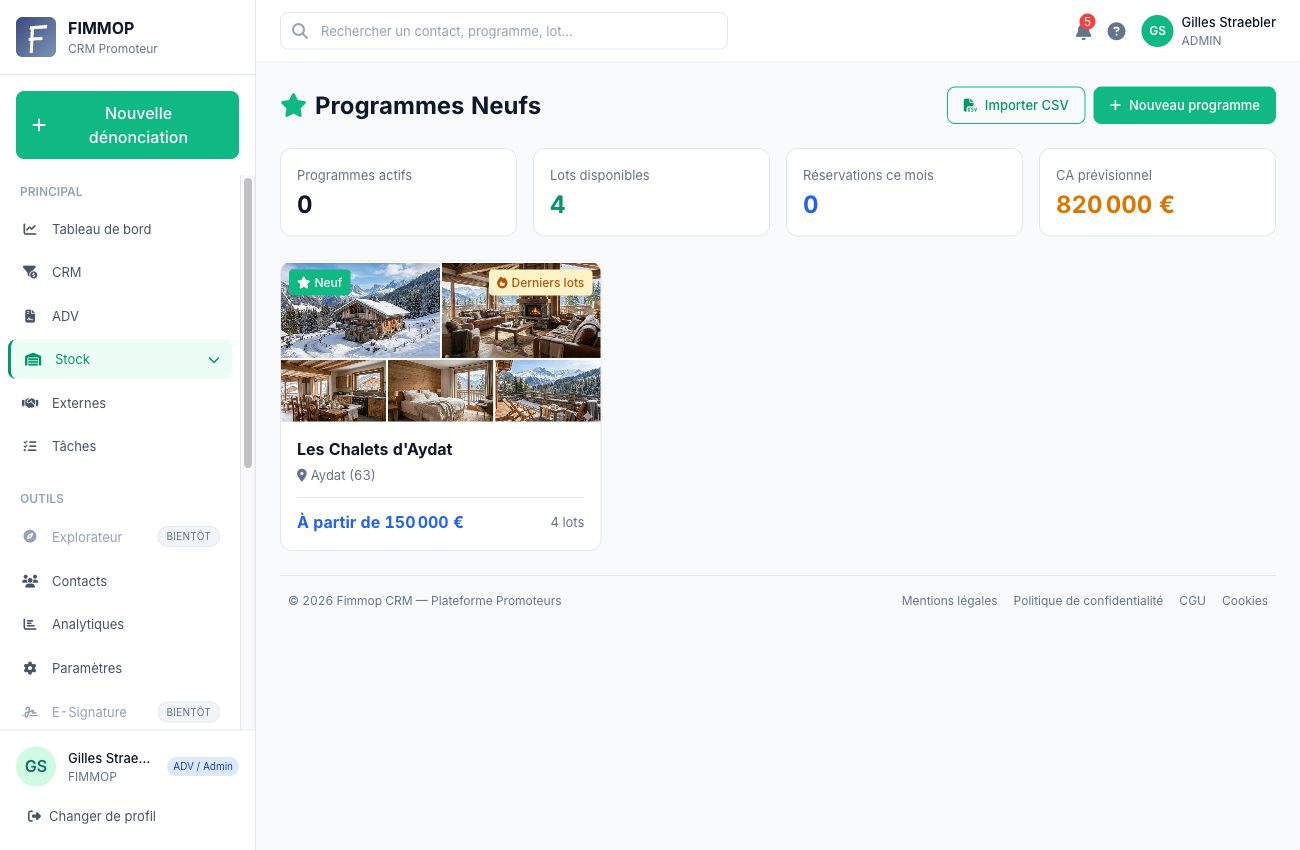1300x850 pixels.
Task: Open the Tâches menu item
Action: coord(120,446)
